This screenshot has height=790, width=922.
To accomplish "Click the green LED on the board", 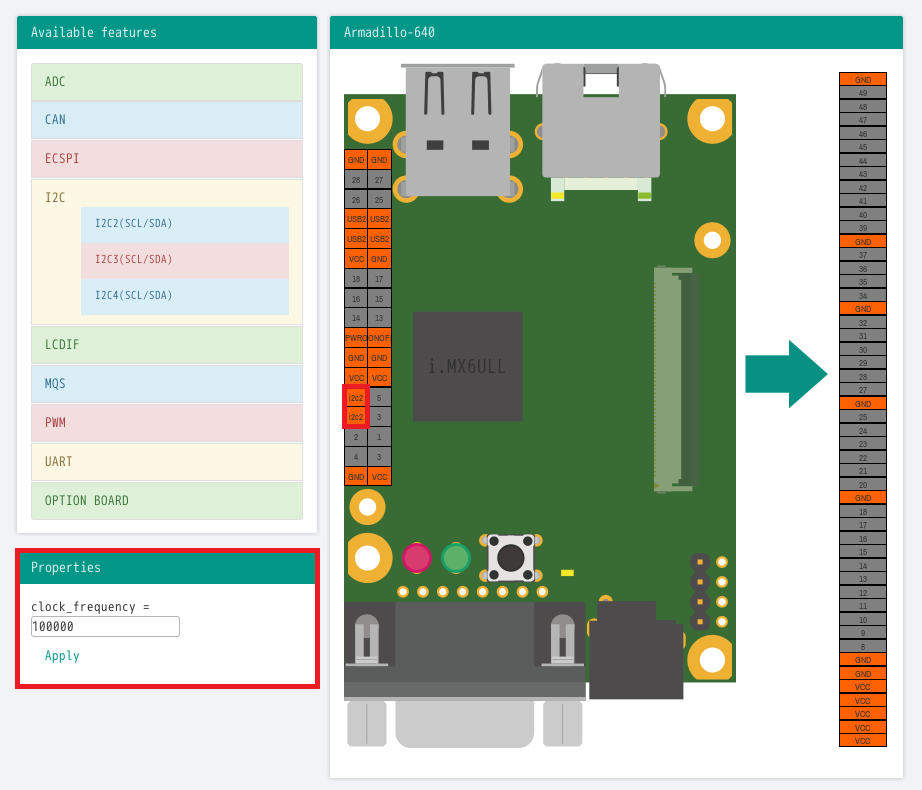I will click(x=456, y=558).
